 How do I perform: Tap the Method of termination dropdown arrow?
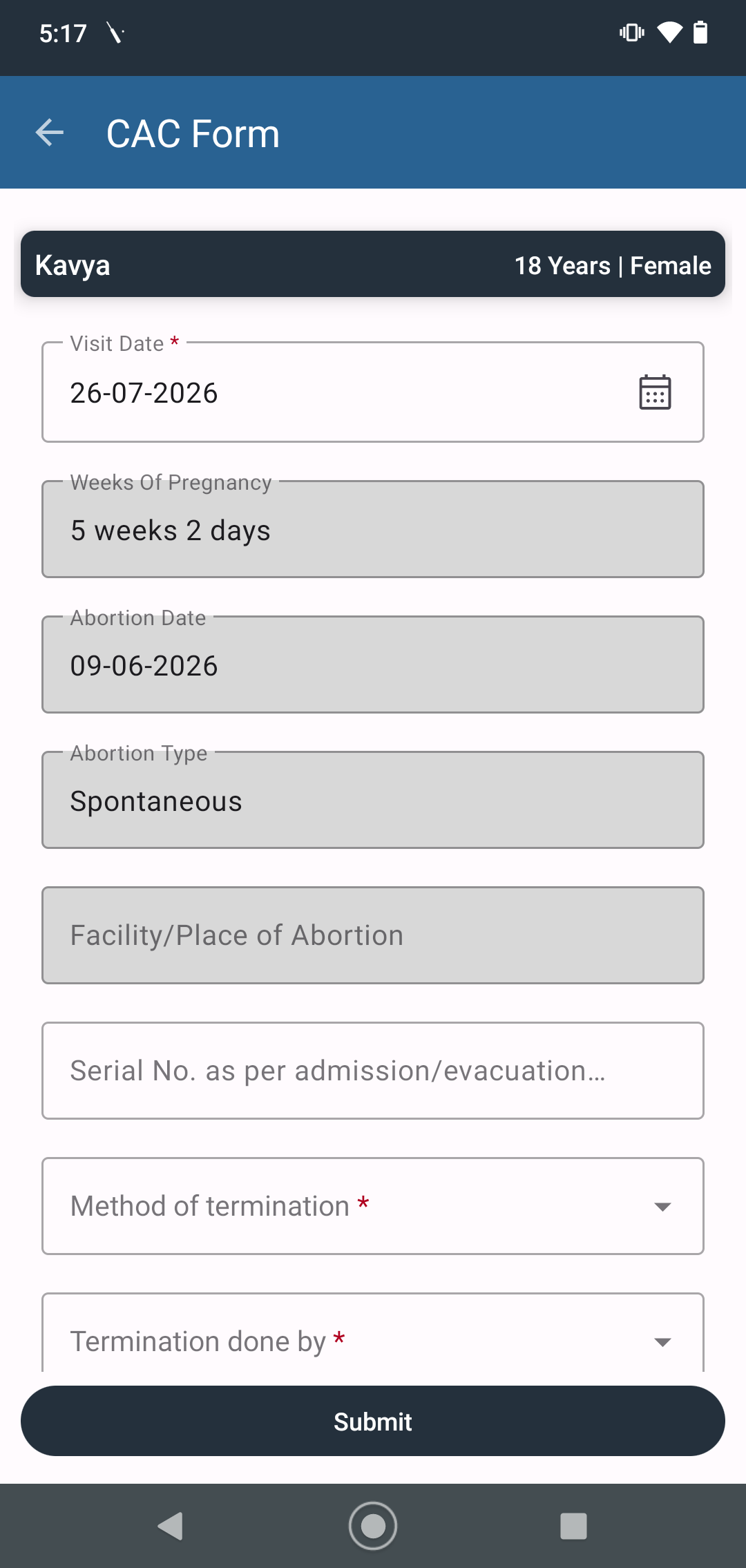click(662, 1207)
